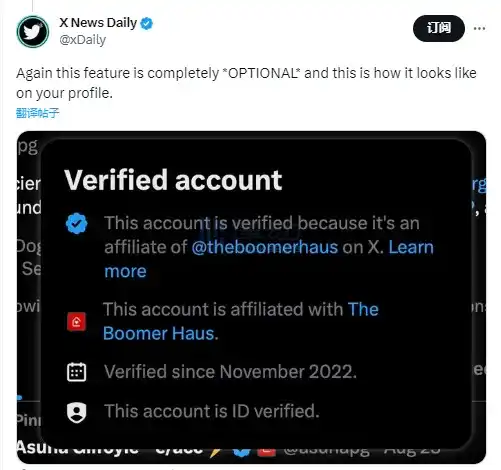Click the blue verified badge beside X News Daily
501x470 pixels.
point(146,23)
